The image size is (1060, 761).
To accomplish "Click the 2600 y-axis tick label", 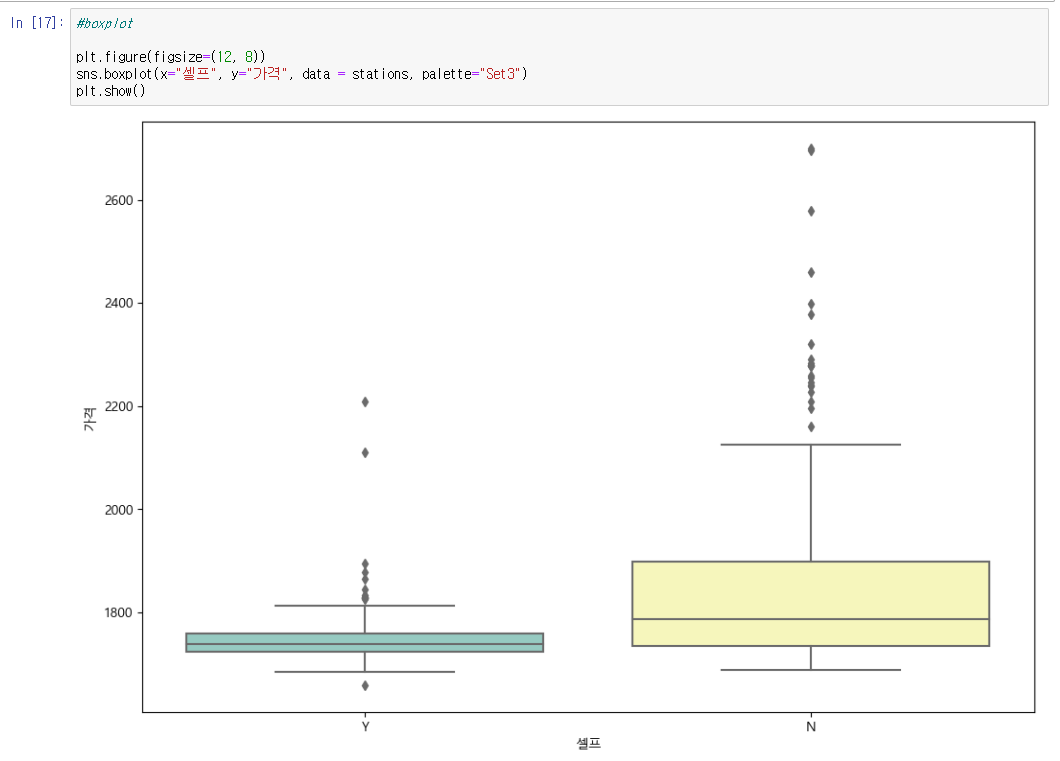I will tap(119, 200).
